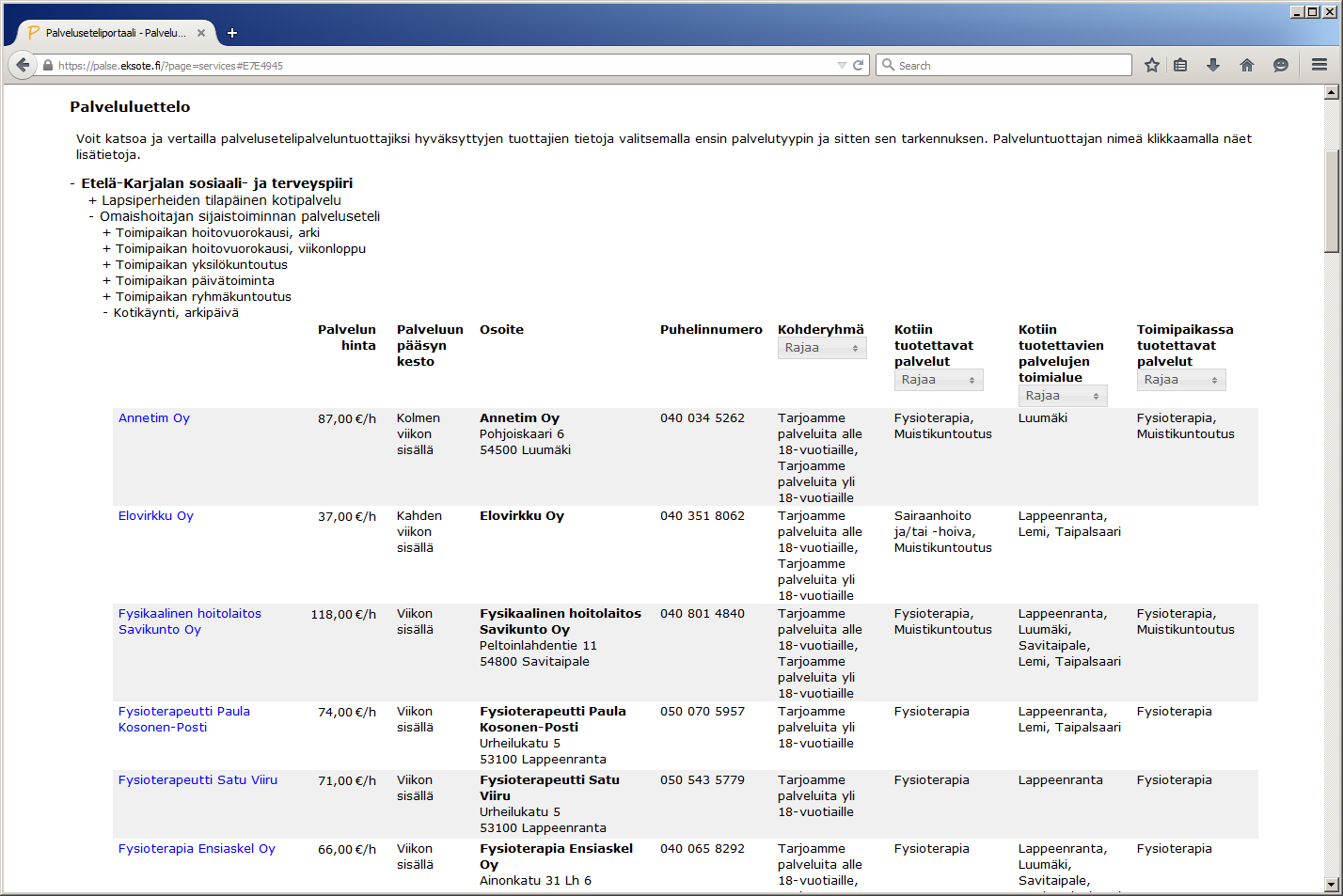Open the Kohderyhmä Rajaa dropdown
Image resolution: width=1343 pixels, height=896 pixels.
click(x=822, y=348)
